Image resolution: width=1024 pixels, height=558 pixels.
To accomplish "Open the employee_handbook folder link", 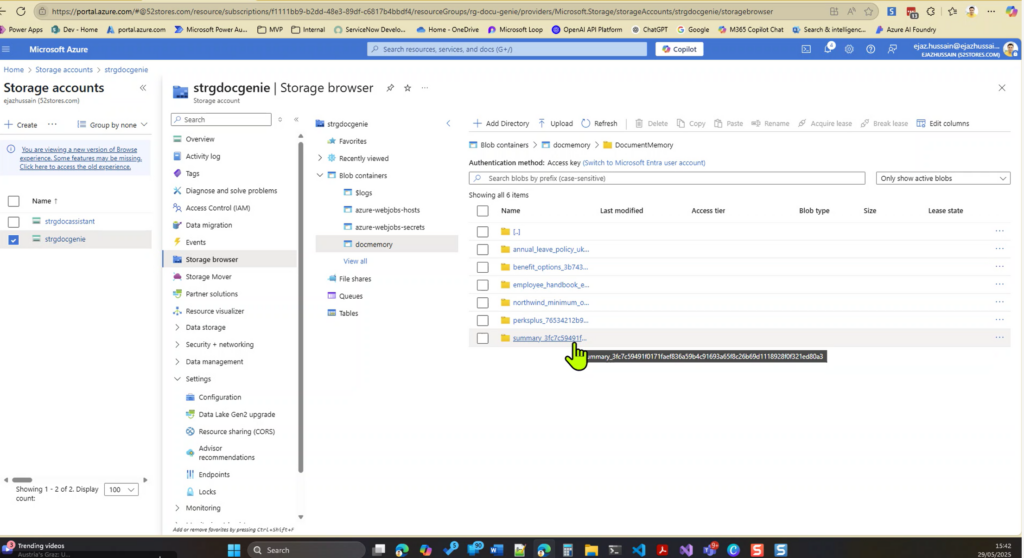I will [x=551, y=285].
